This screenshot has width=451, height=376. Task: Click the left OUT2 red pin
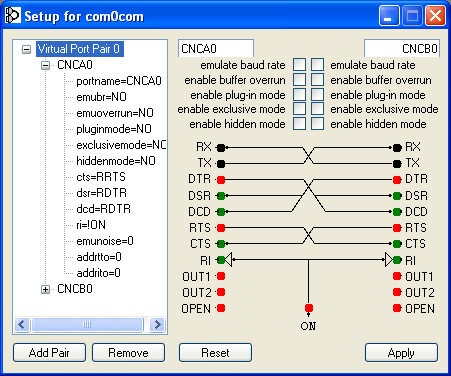click(x=221, y=292)
